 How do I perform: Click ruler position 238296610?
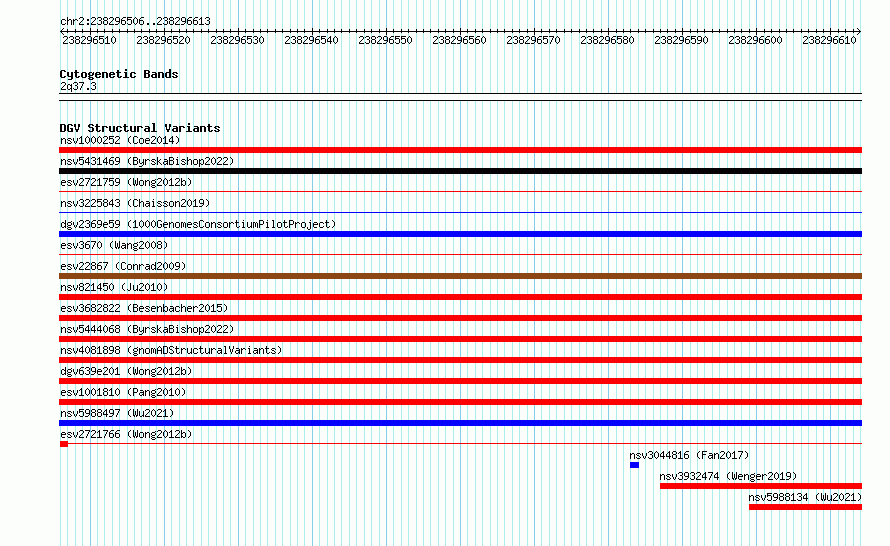[x=829, y=40]
